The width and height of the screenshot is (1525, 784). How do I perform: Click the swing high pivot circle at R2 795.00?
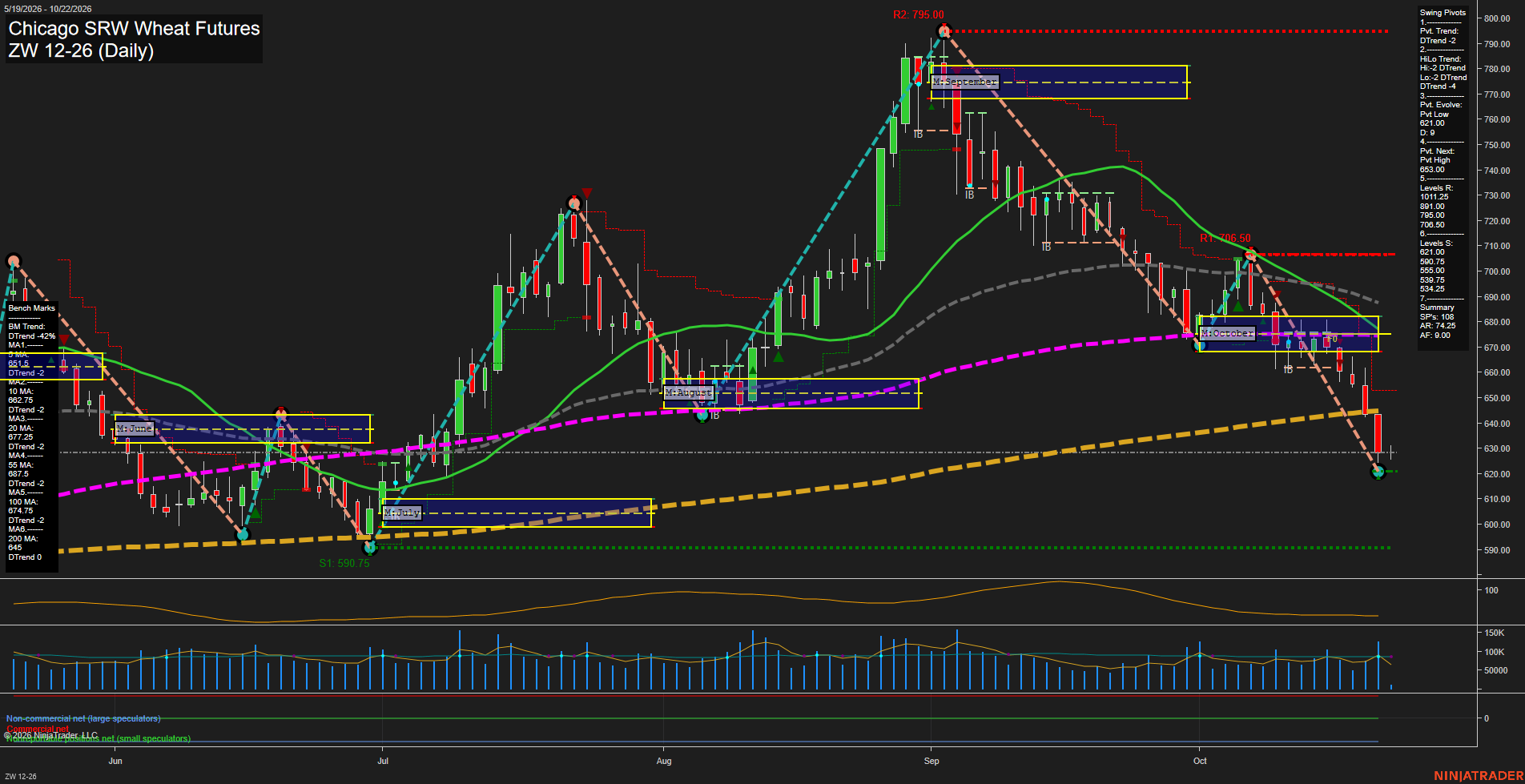point(944,31)
